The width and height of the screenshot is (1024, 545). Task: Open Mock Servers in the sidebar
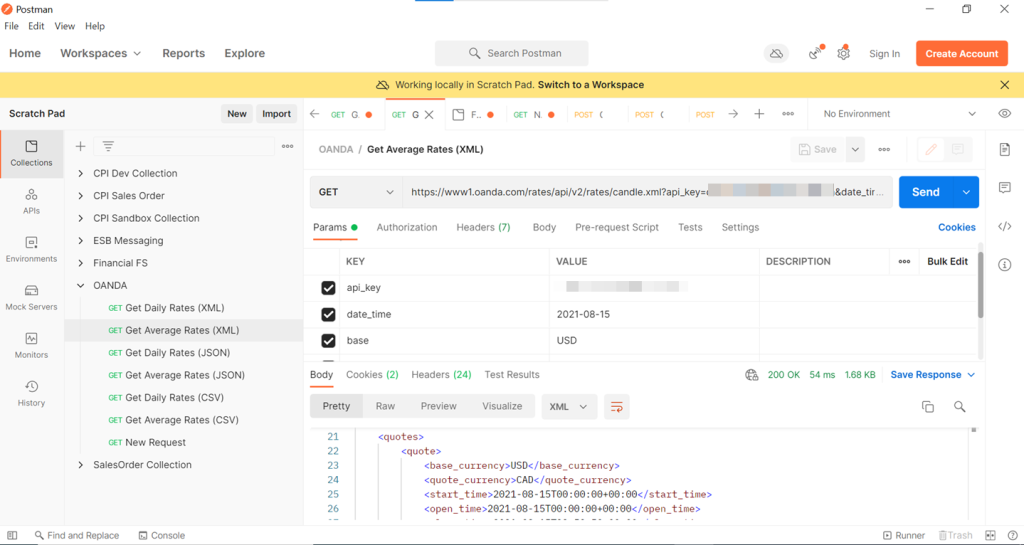pyautogui.click(x=31, y=298)
